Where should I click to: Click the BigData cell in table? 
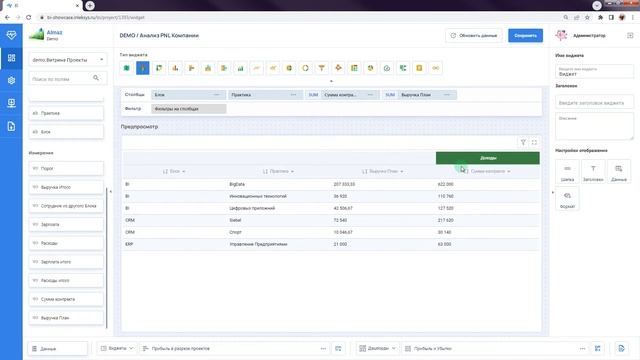click(237, 184)
